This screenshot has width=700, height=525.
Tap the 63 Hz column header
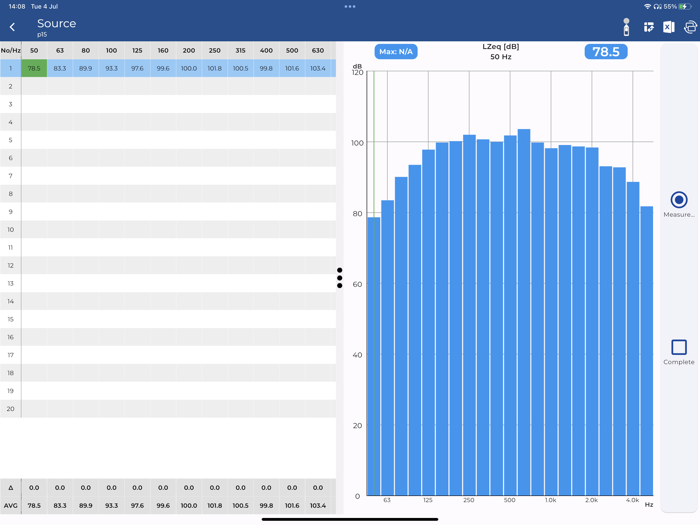(x=60, y=50)
